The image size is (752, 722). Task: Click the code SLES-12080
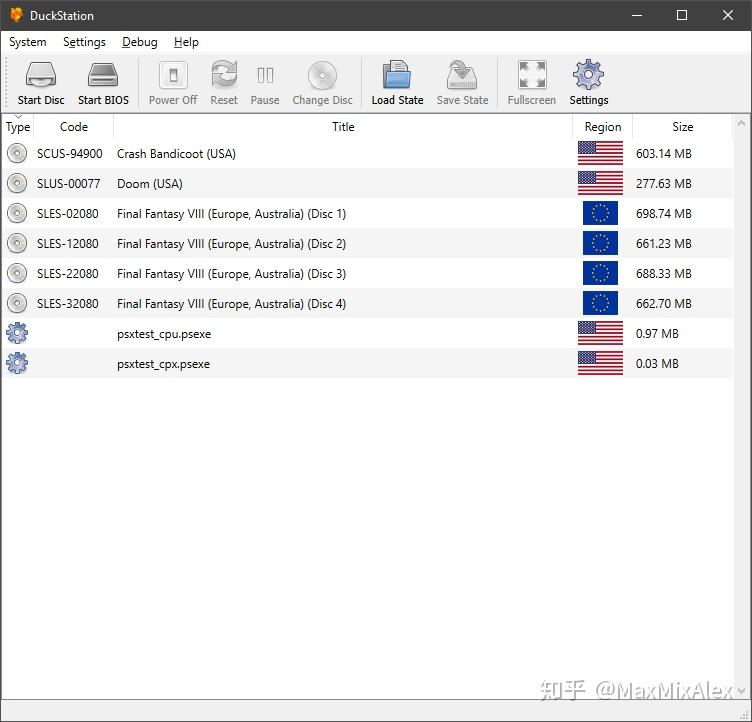(x=68, y=244)
